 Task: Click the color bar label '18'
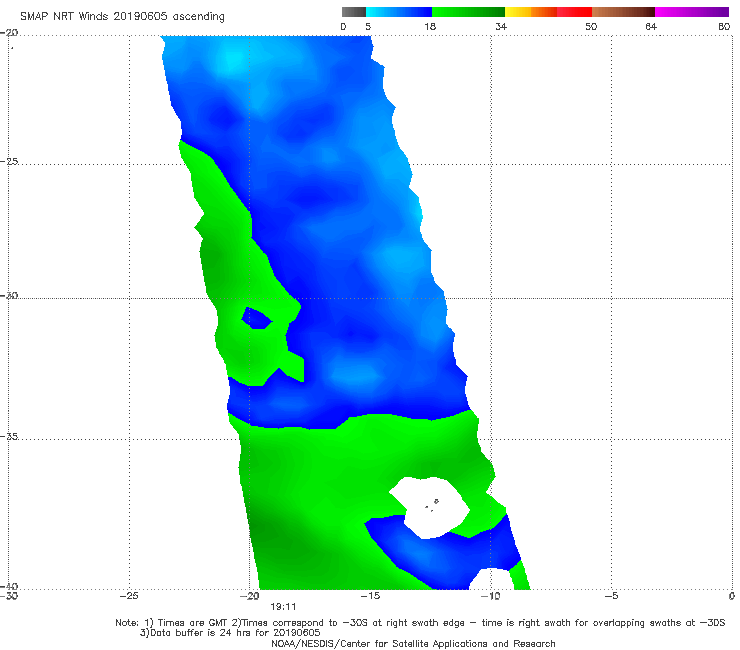[x=430, y=26]
